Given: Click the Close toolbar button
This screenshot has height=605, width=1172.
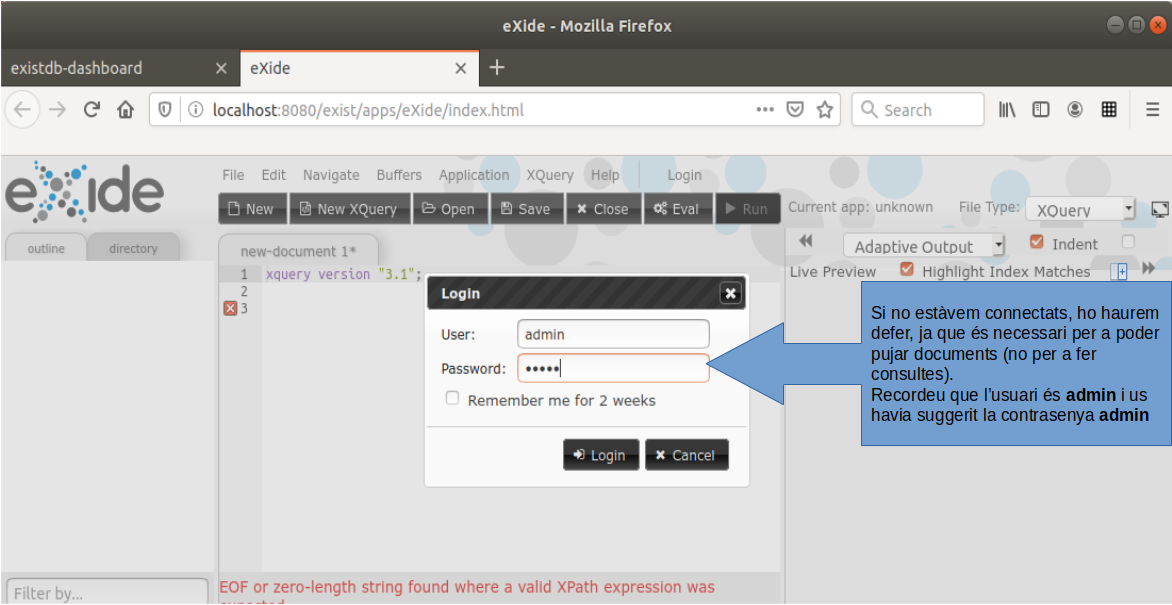Looking at the screenshot, I should tap(604, 209).
